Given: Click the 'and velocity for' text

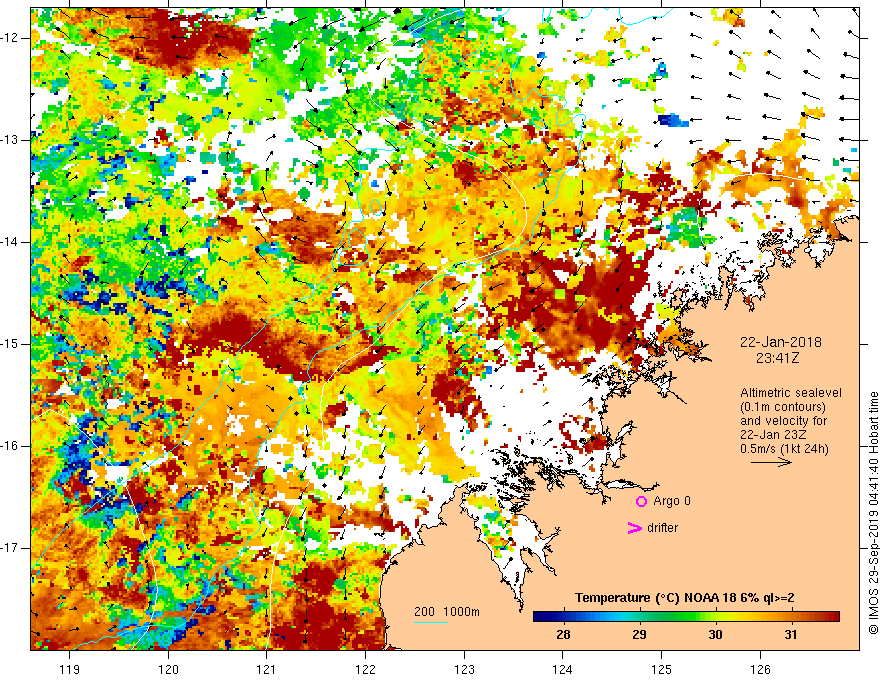Looking at the screenshot, I should pyautogui.click(x=783, y=421).
